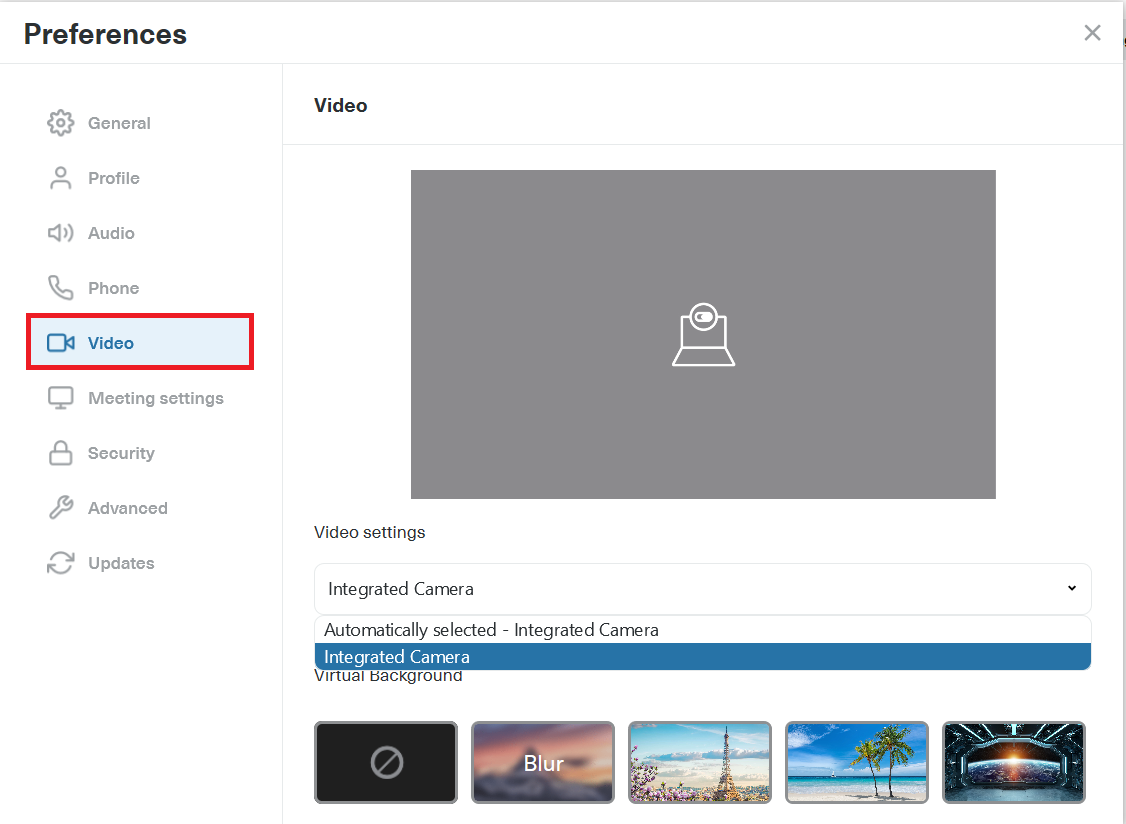Close the Preferences dialog
Screen dimensions: 1126x824
(x=1092, y=33)
